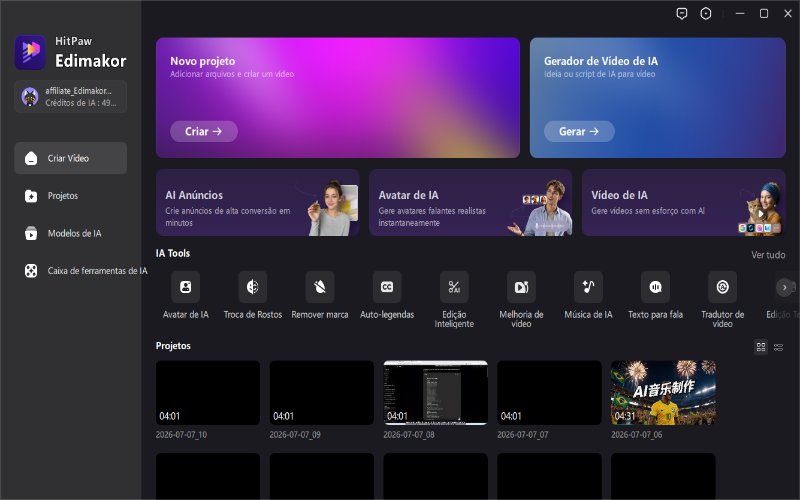Switch projects to grid view
The height and width of the screenshot is (500, 800).
tap(761, 347)
